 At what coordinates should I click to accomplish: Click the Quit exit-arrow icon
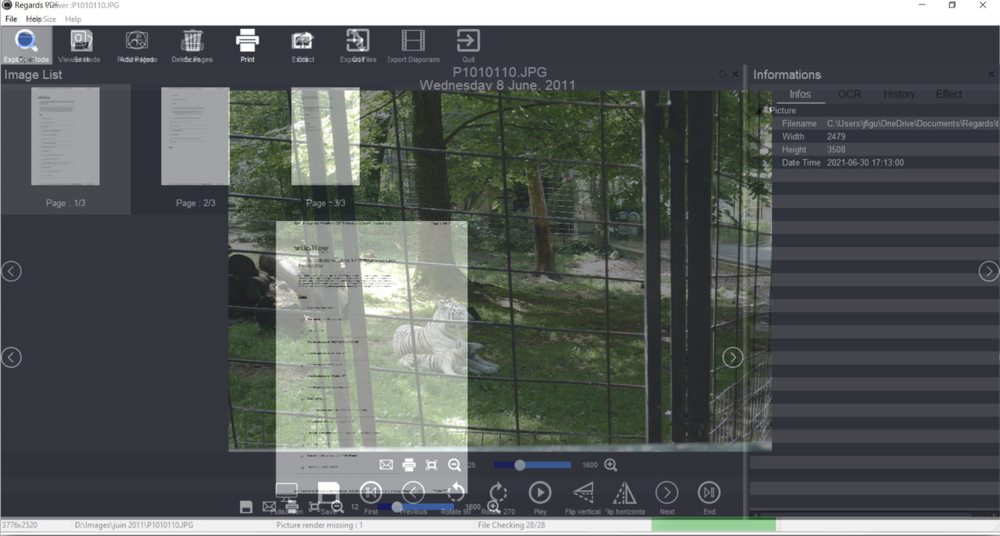pos(469,40)
